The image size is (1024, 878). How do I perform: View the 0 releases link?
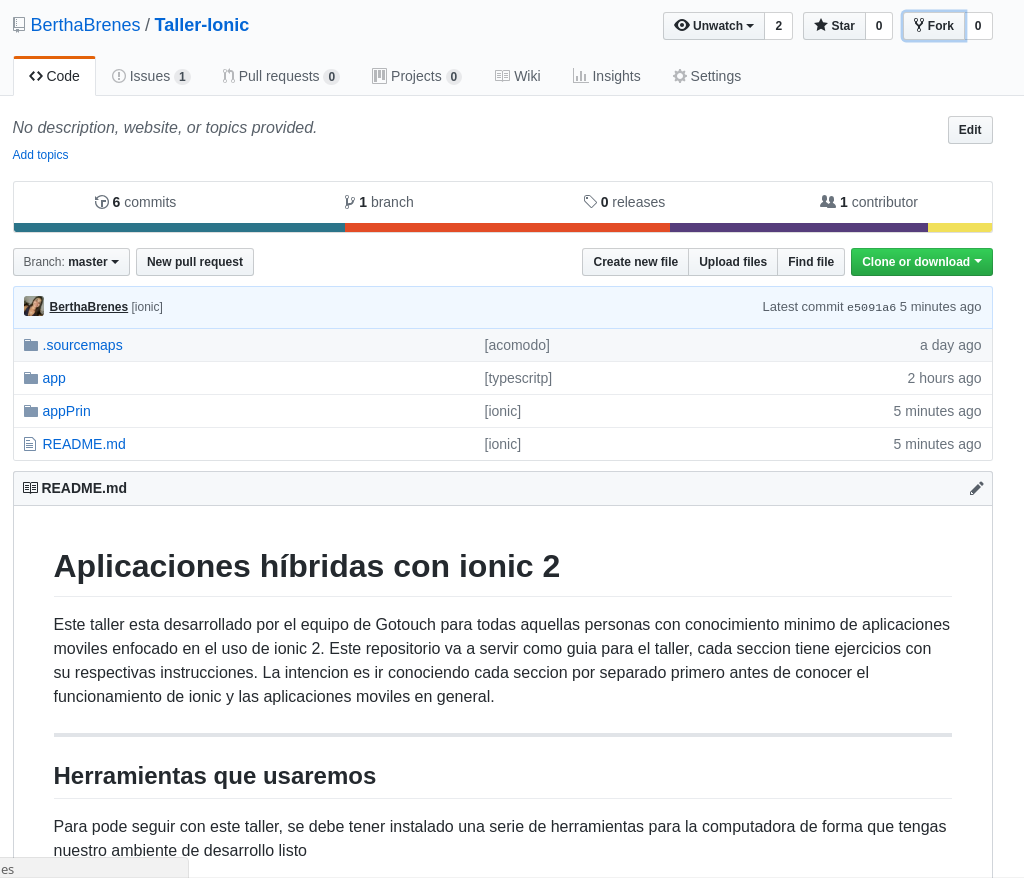tap(624, 202)
